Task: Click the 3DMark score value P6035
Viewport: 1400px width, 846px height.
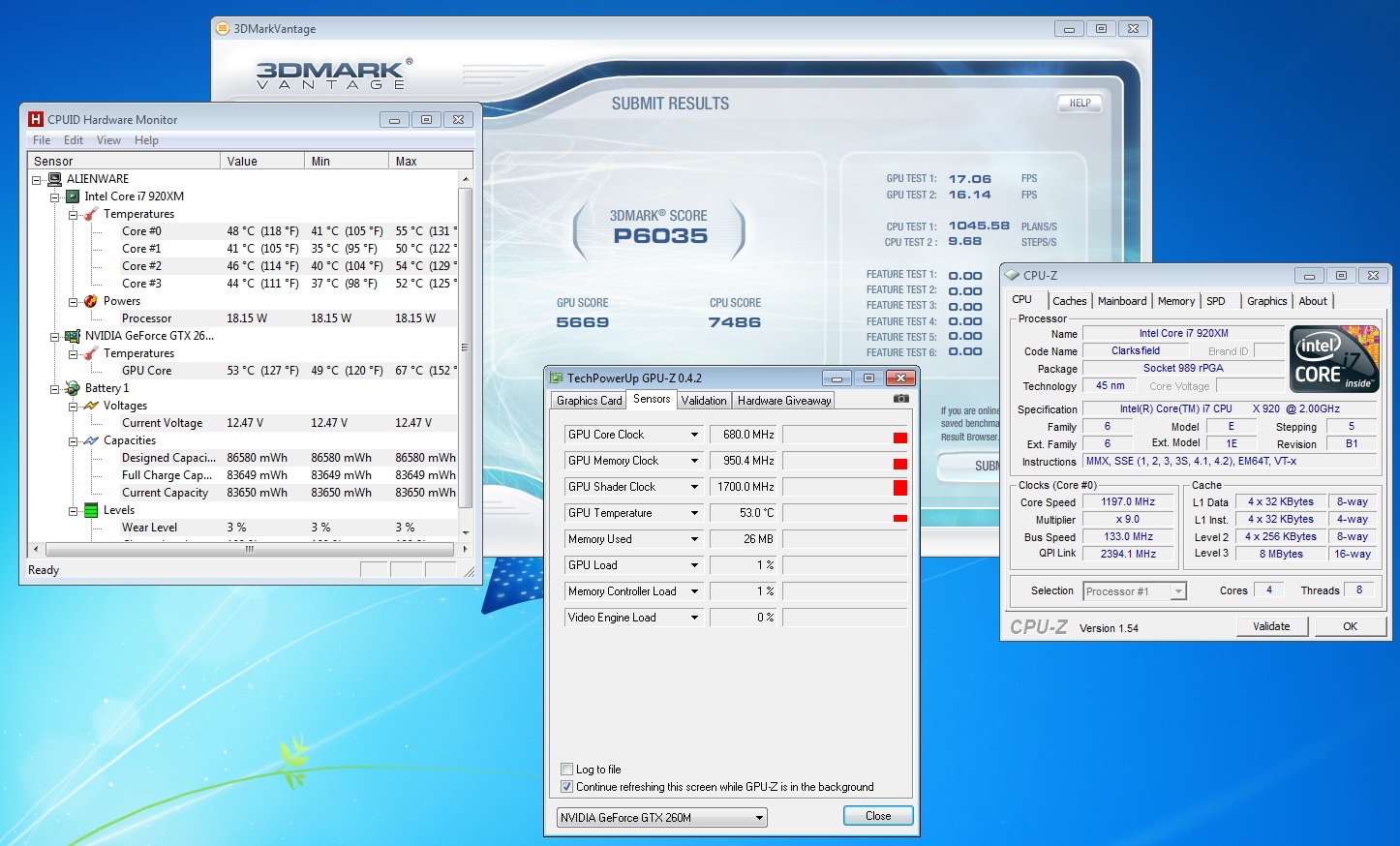Action: coord(661,236)
